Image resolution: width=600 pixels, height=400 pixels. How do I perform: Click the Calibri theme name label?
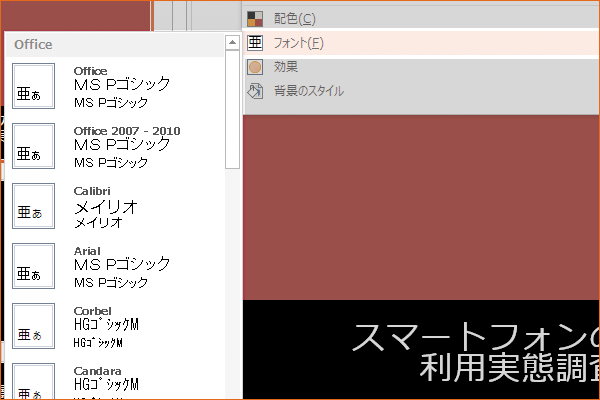click(92, 191)
